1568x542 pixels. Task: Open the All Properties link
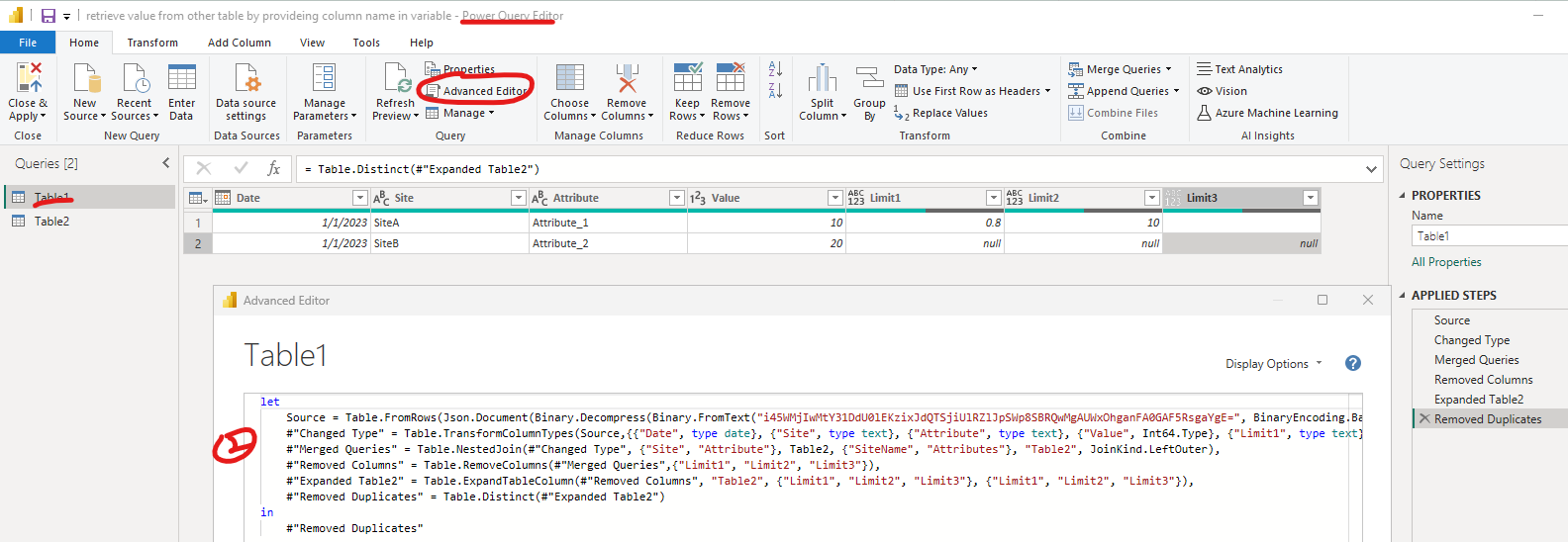click(1446, 262)
